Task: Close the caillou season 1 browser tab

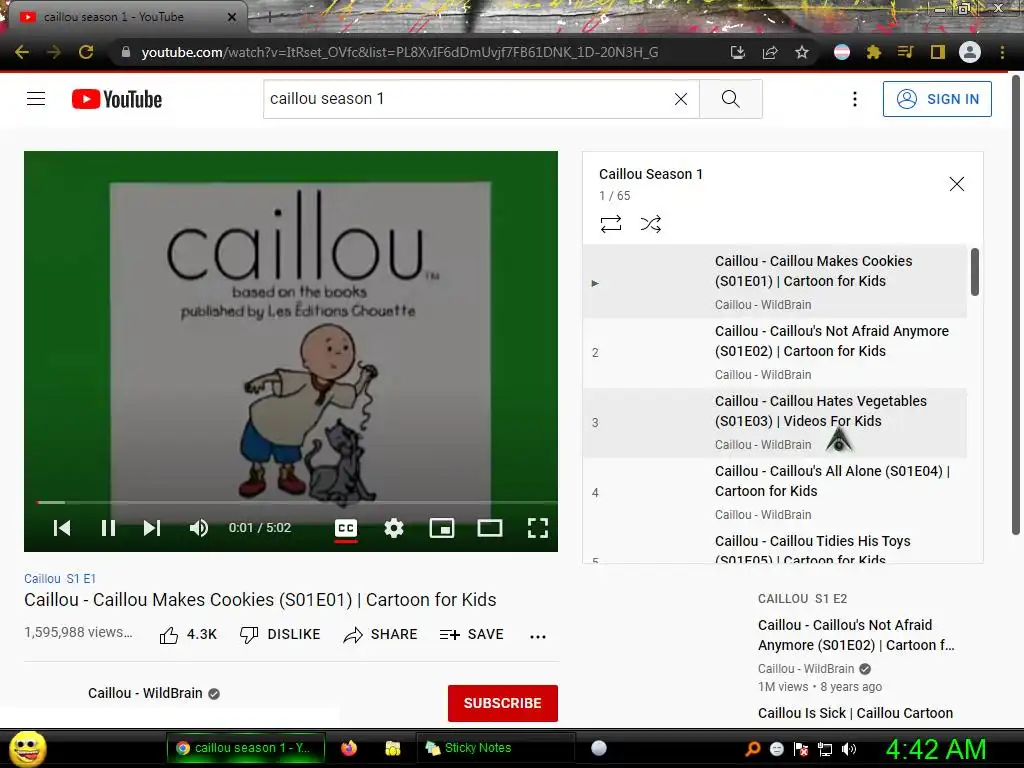Action: 232,17
